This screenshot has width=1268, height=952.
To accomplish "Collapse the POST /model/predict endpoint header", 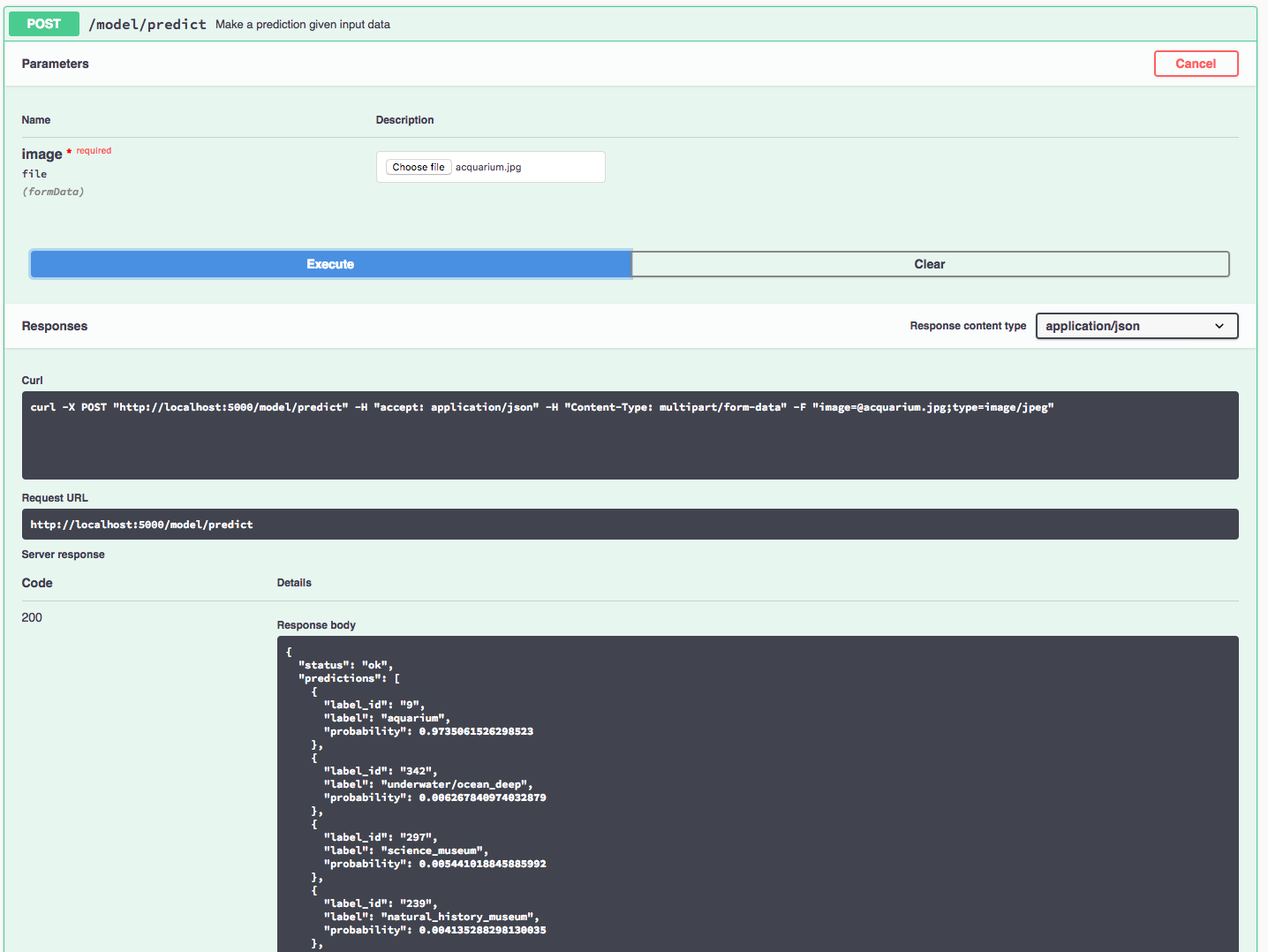I will coord(630,24).
